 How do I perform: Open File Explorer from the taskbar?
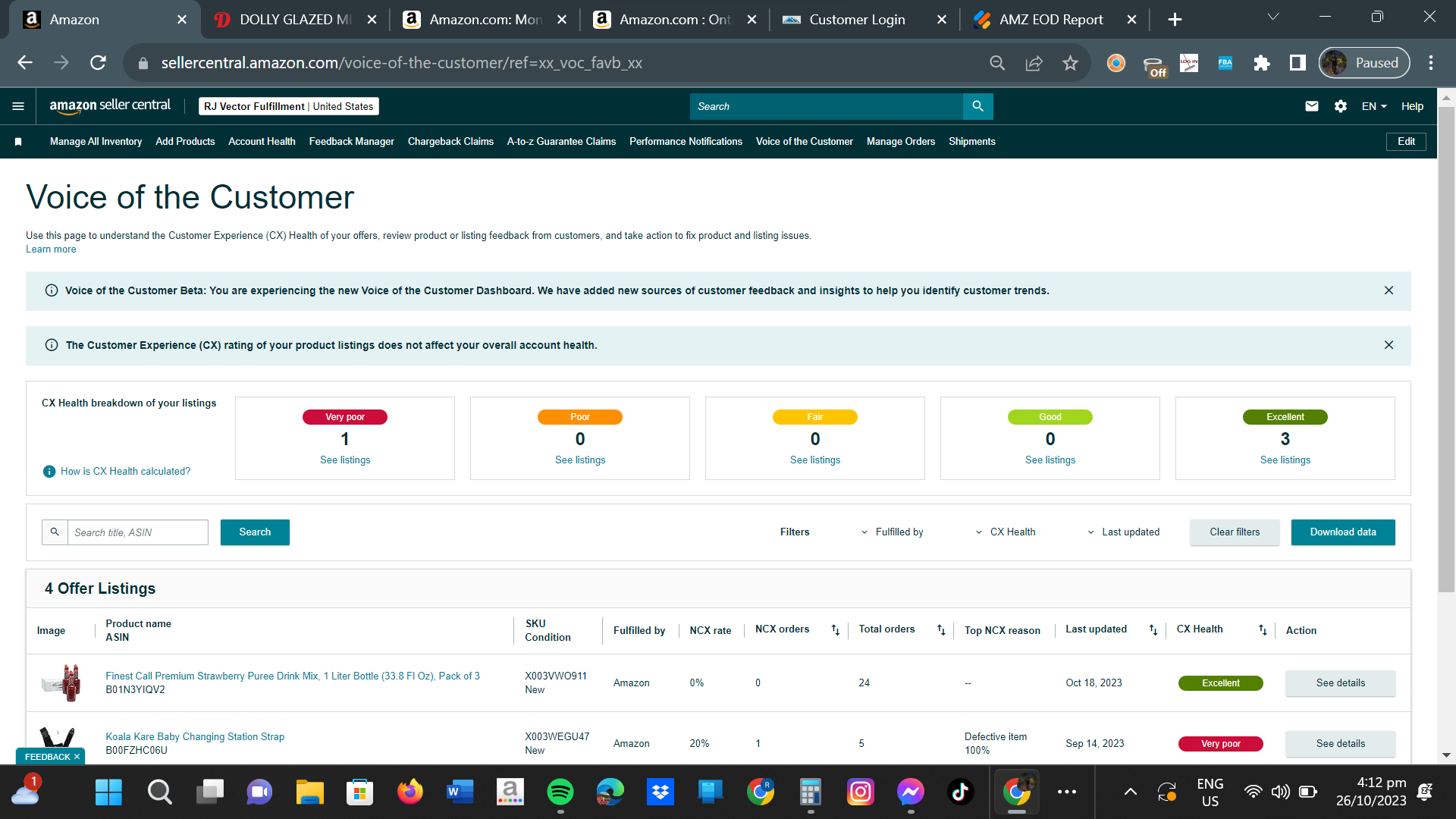309,792
